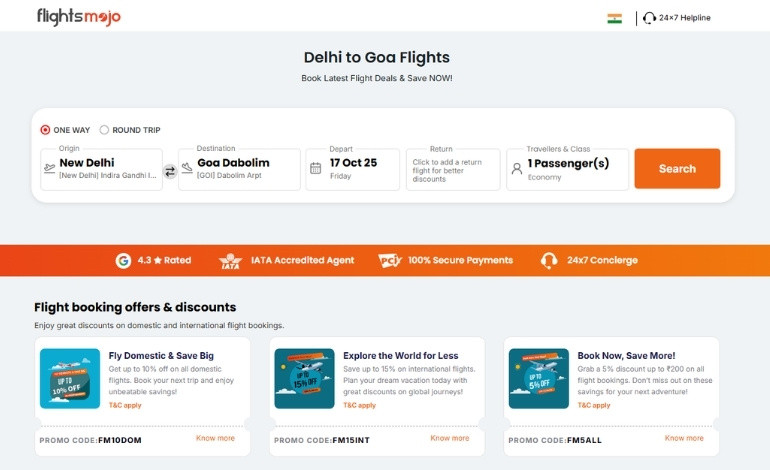
Task: Click the passenger icon in Travellers field
Action: pyautogui.click(x=517, y=169)
